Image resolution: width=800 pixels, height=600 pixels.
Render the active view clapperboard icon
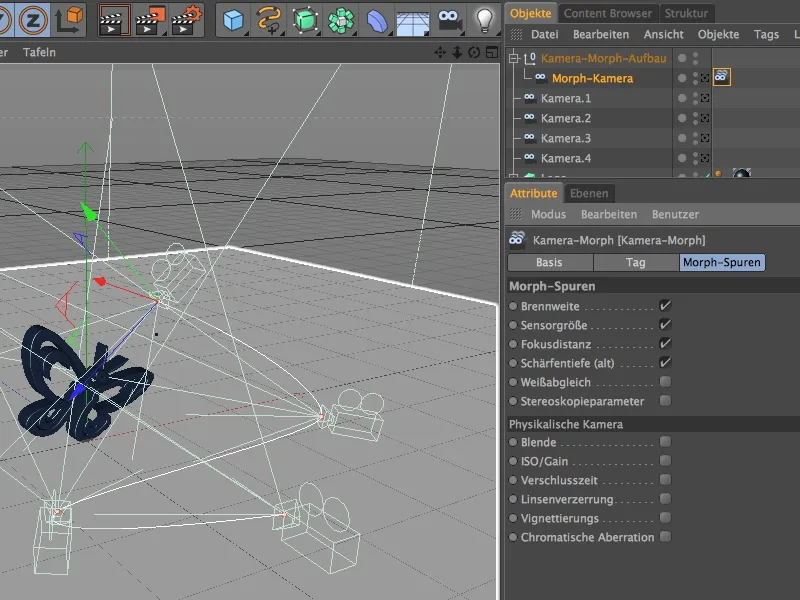[x=114, y=20]
